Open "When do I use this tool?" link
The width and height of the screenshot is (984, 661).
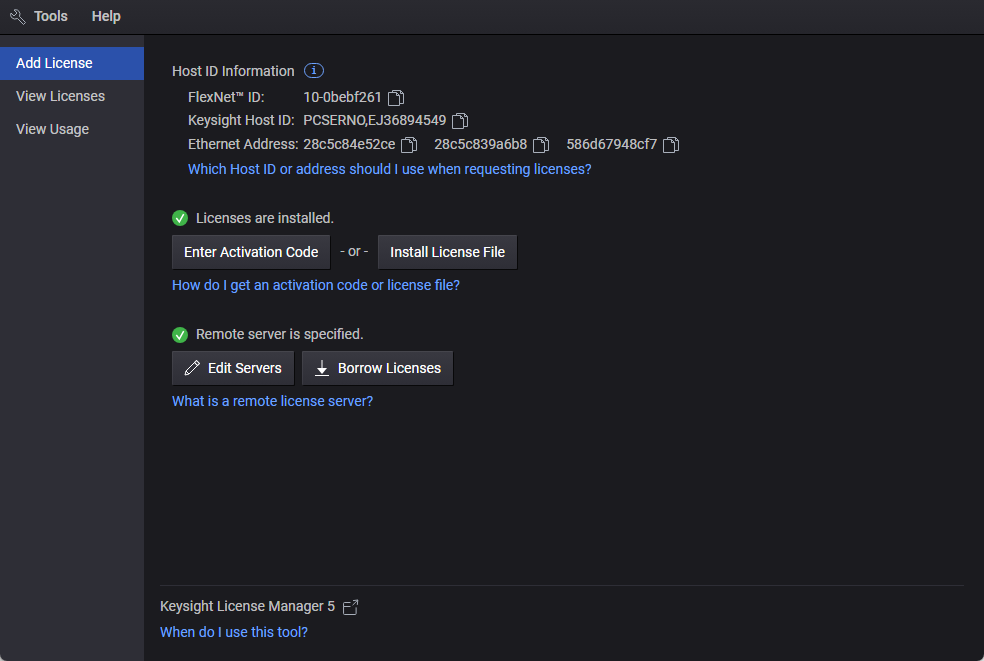(234, 632)
